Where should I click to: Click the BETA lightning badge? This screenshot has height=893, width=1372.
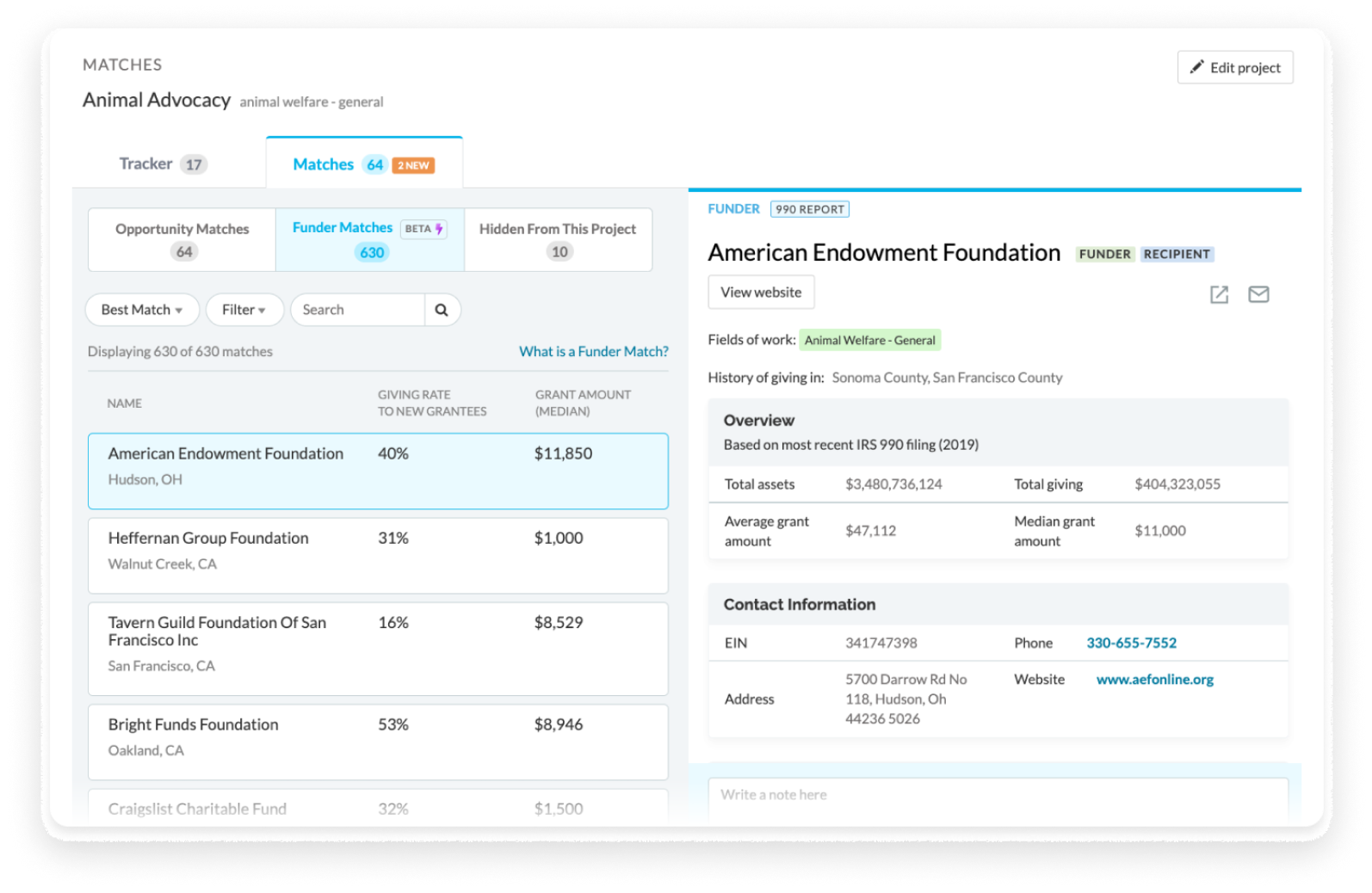[x=424, y=229]
